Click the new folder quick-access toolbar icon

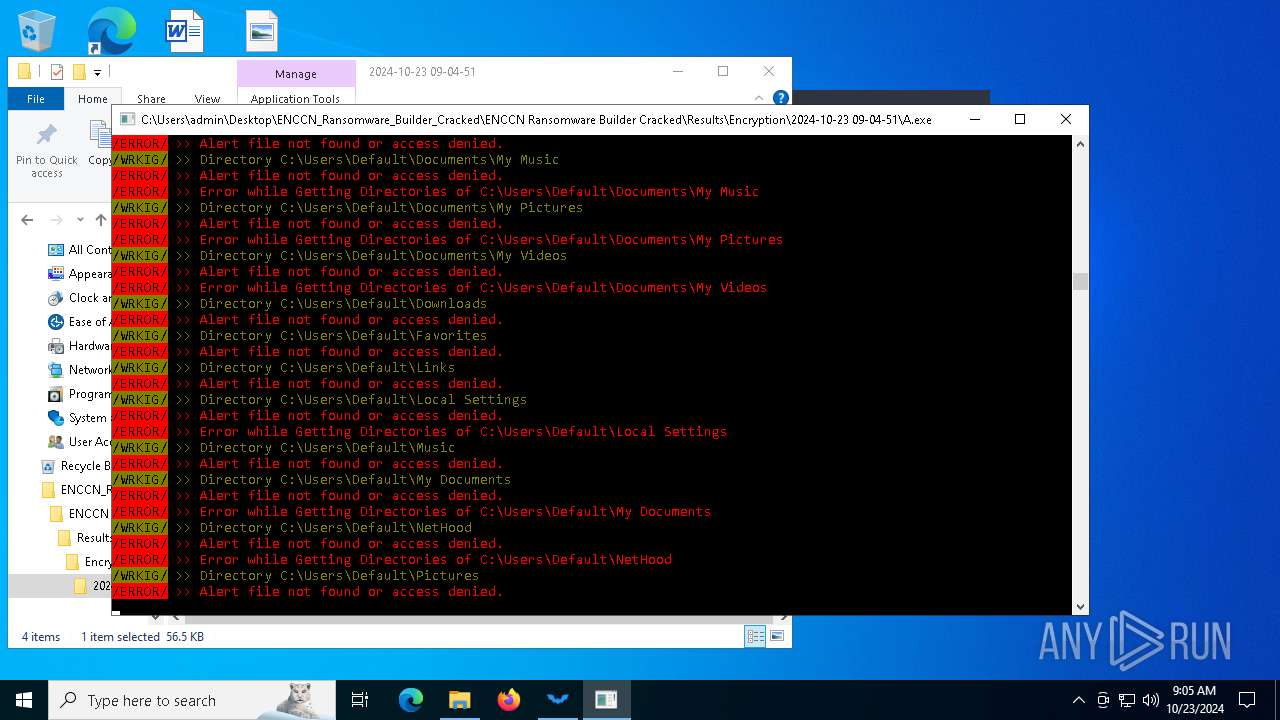(x=79, y=72)
